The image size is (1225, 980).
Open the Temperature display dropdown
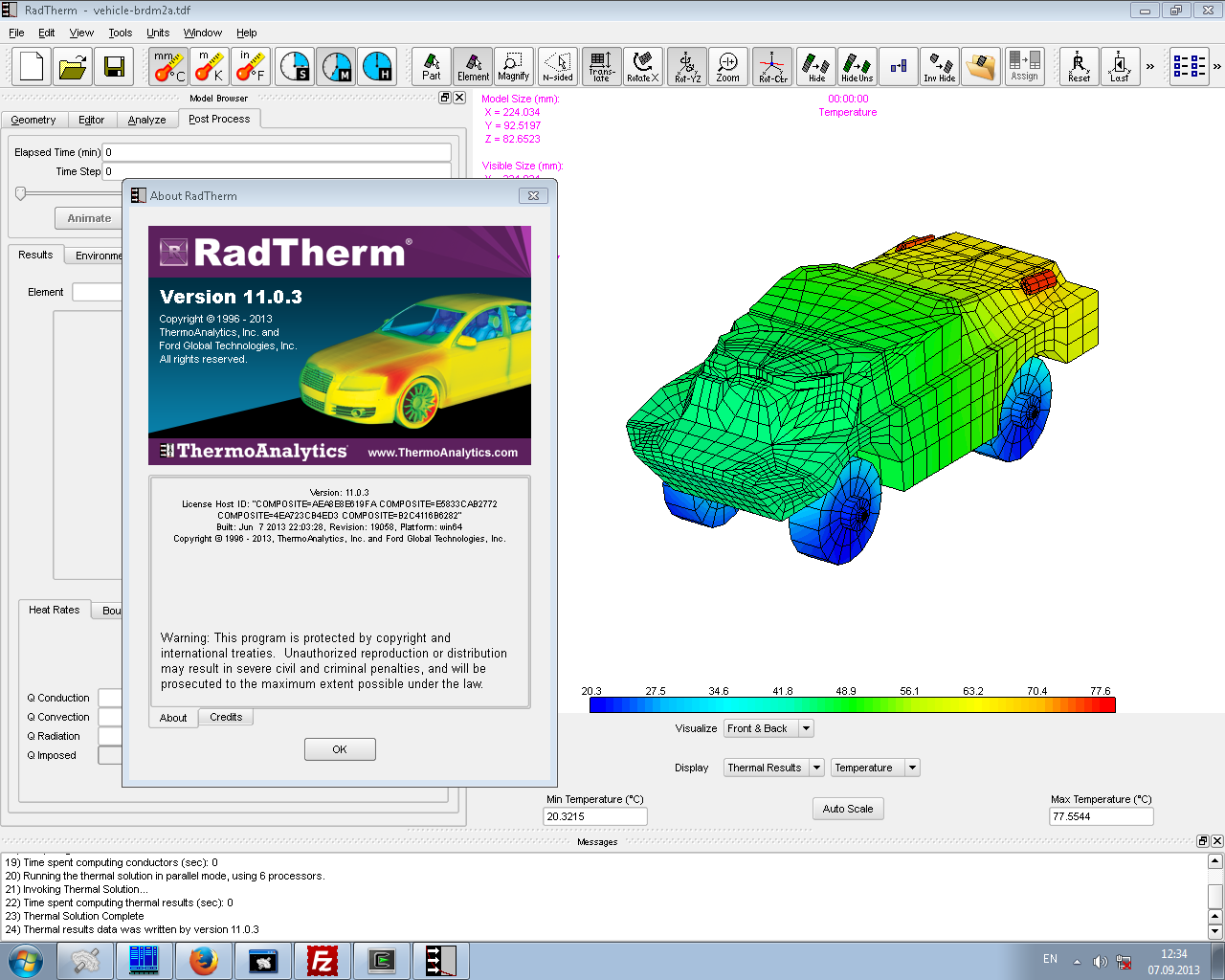coord(875,768)
